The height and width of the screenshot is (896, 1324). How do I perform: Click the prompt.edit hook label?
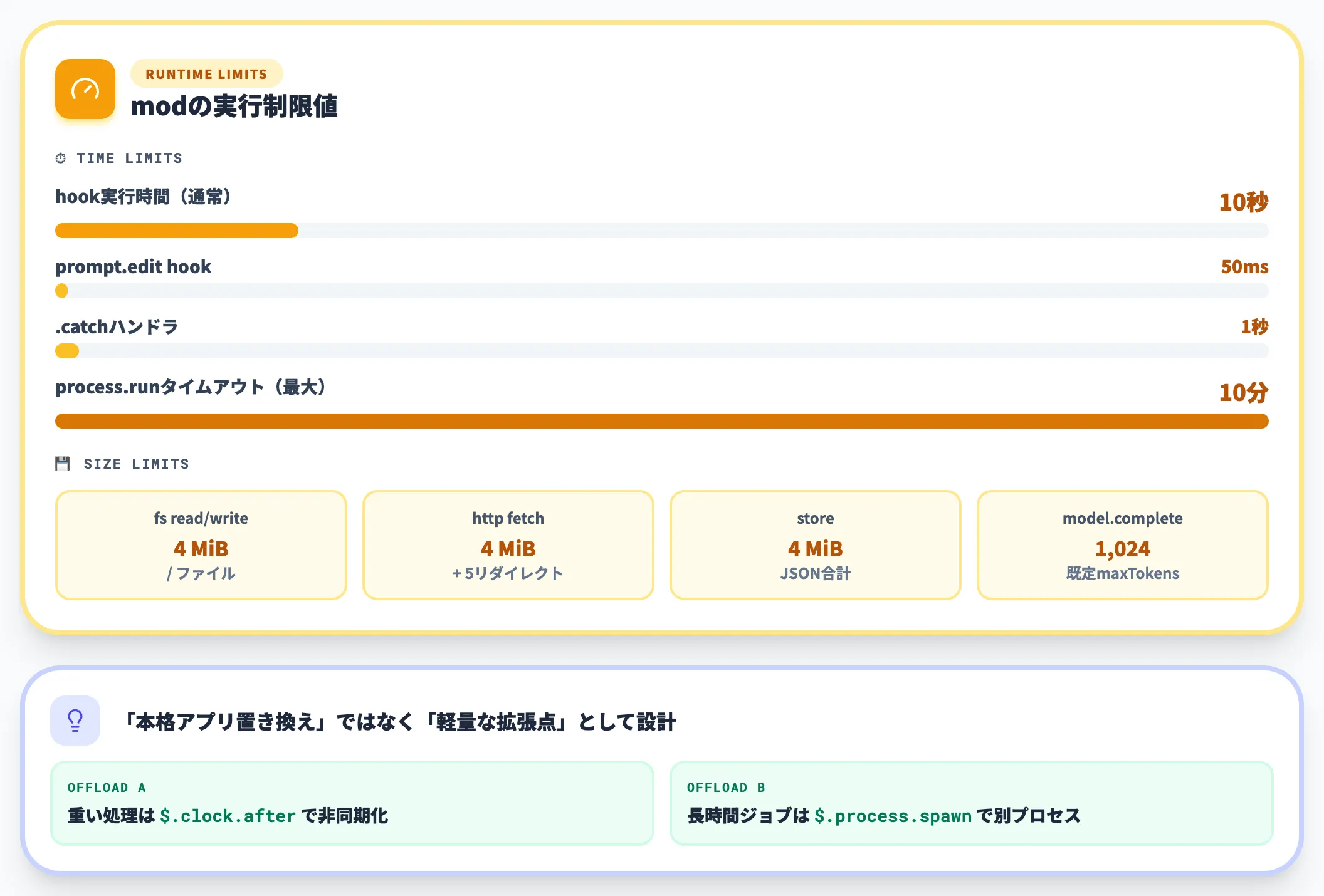[x=134, y=267]
